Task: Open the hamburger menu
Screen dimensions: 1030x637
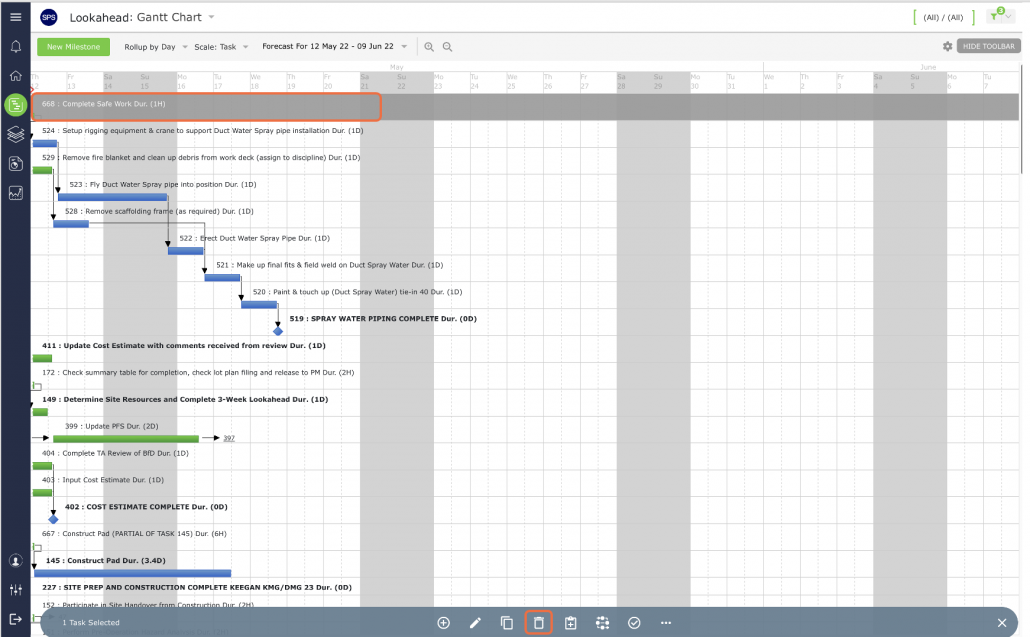Action: pyautogui.click(x=16, y=17)
